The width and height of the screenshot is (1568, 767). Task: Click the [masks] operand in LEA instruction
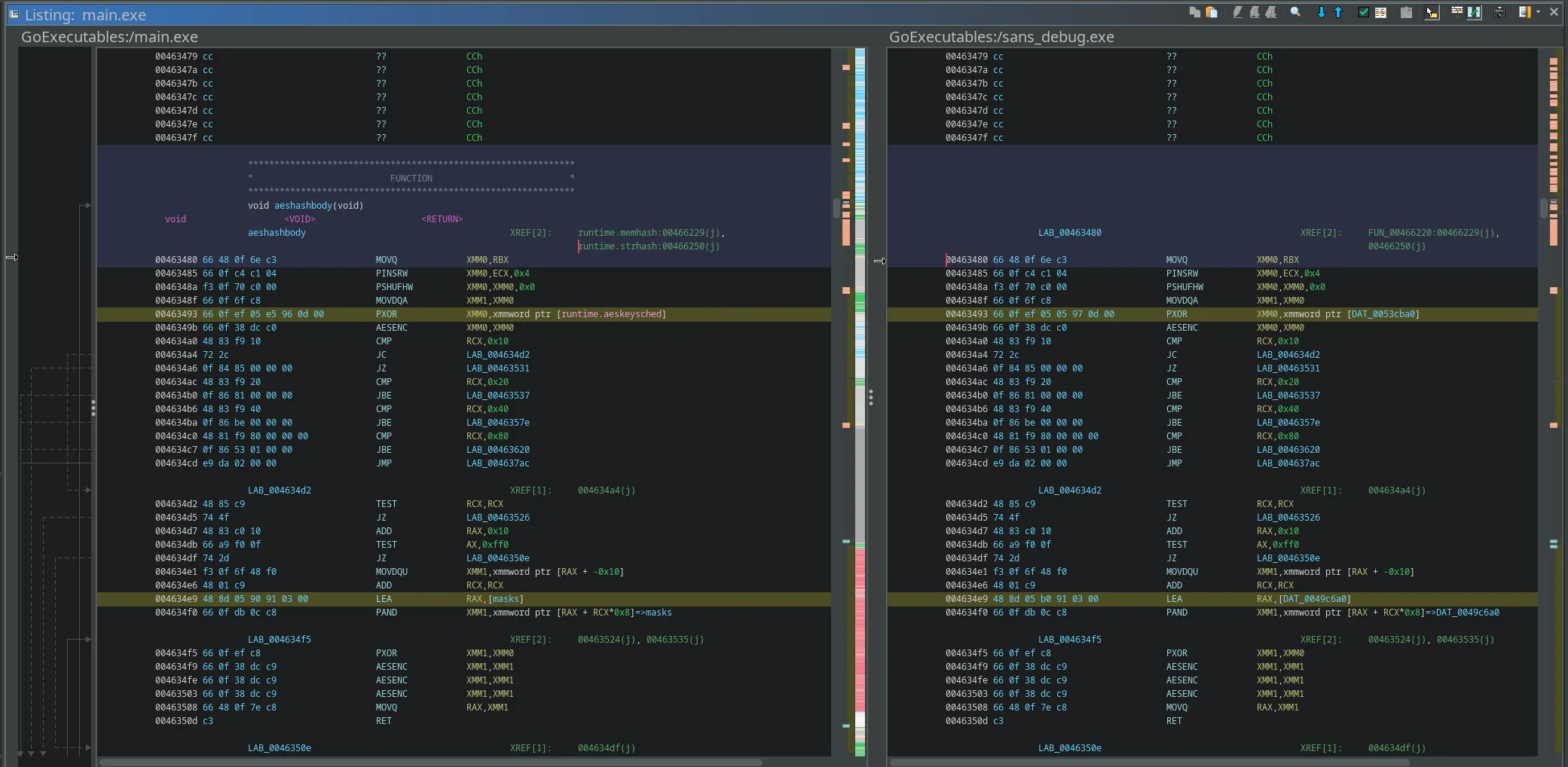pos(505,599)
